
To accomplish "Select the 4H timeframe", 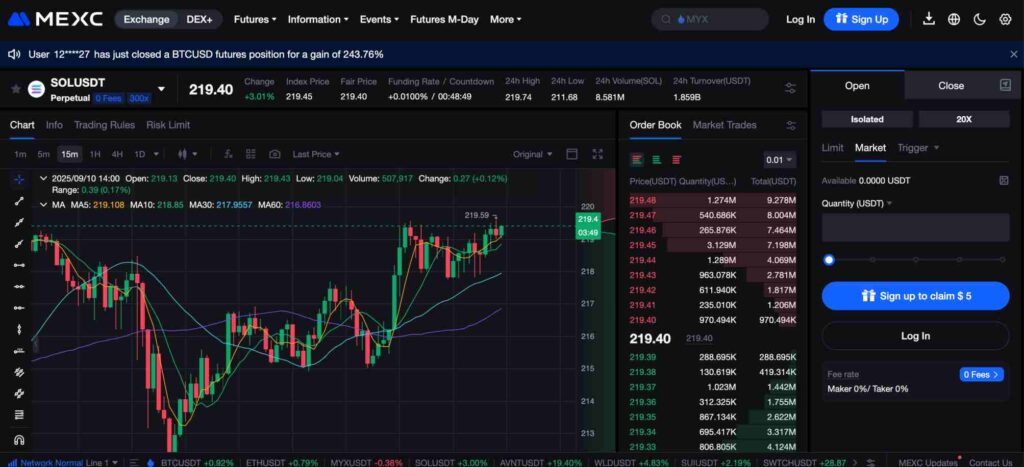I will coord(117,154).
